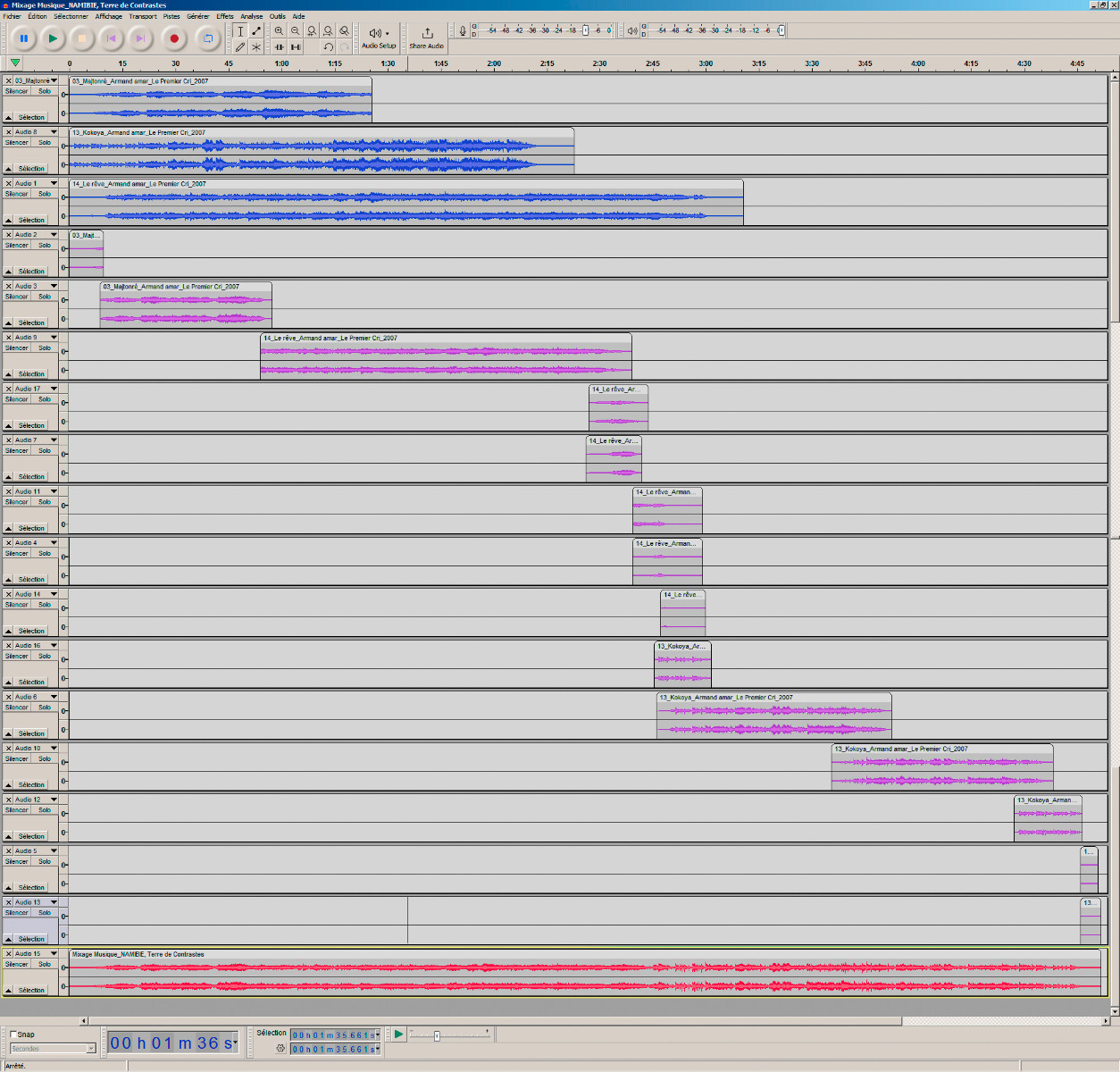Open the Transport menu
Image resolution: width=1120 pixels, height=1072 pixels.
(x=142, y=15)
